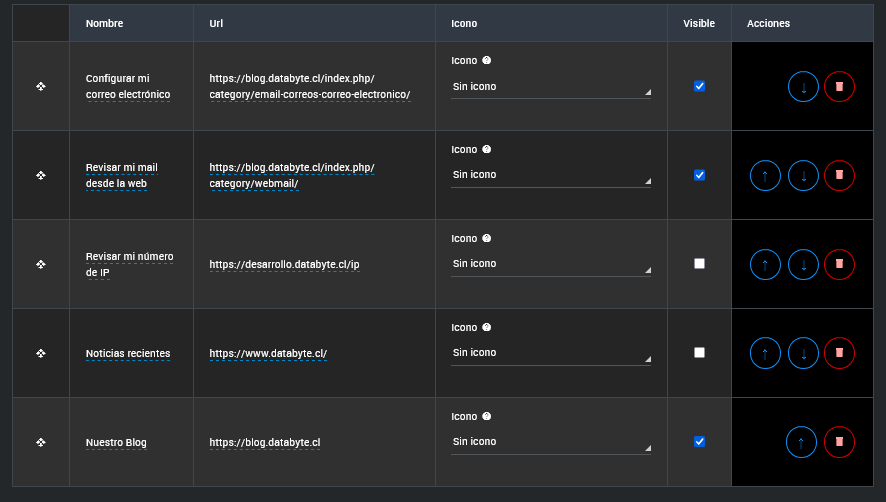
Task: Click the 'Url' column header
Action: pyautogui.click(x=216, y=23)
